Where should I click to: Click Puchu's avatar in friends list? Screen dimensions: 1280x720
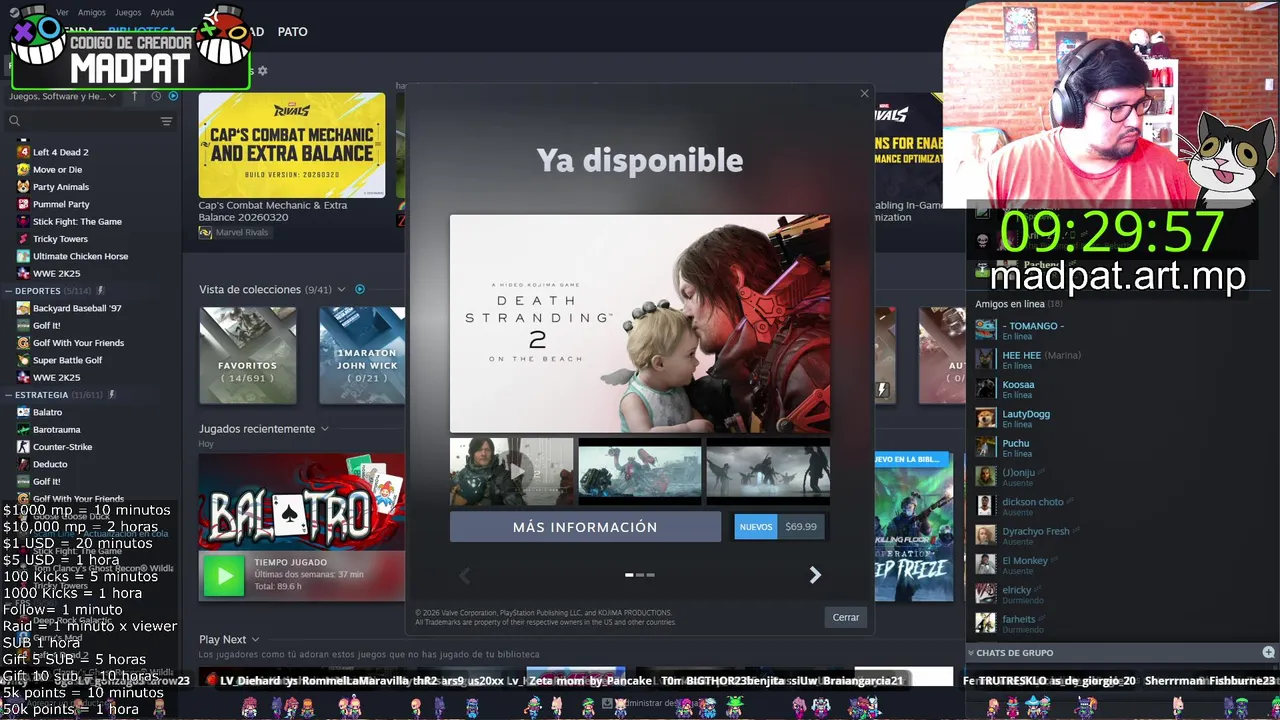pos(986,447)
